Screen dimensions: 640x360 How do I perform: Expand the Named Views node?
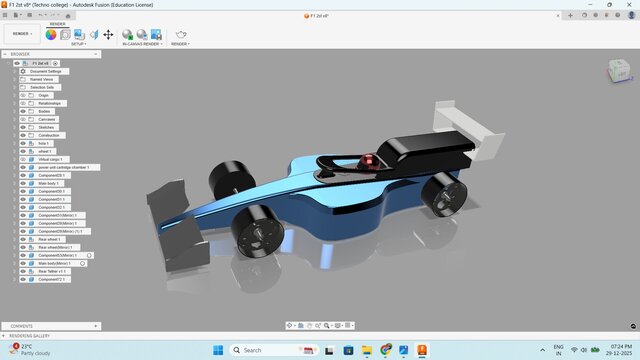[x=15, y=79]
